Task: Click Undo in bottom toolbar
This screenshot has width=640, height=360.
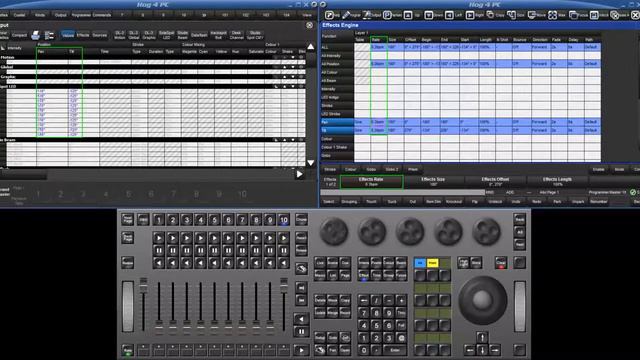Action: [516, 202]
